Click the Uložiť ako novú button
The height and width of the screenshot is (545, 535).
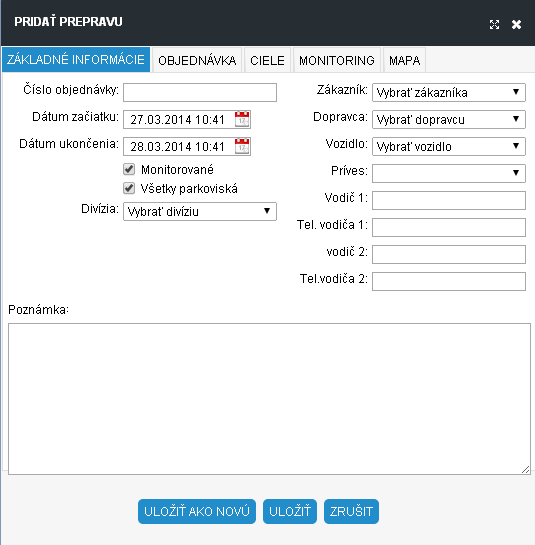click(197, 511)
